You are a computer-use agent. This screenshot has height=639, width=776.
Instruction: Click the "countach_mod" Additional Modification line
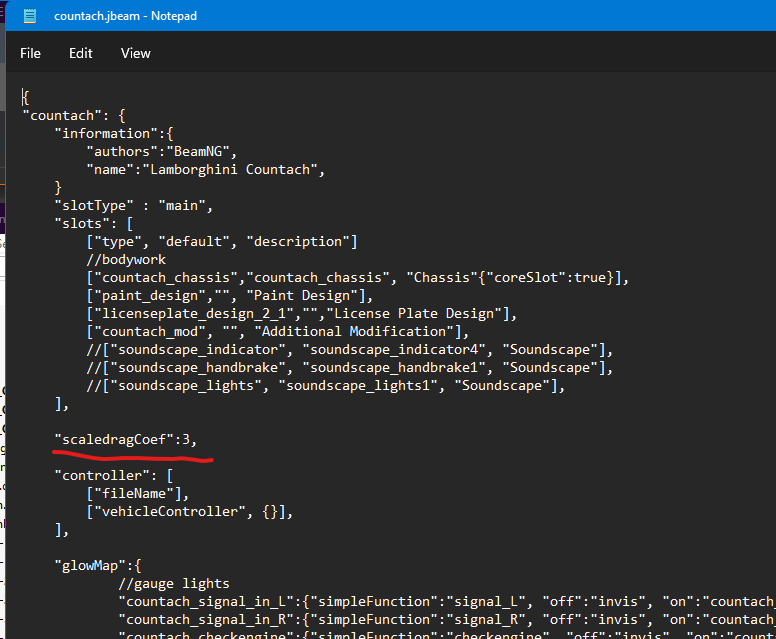click(278, 332)
